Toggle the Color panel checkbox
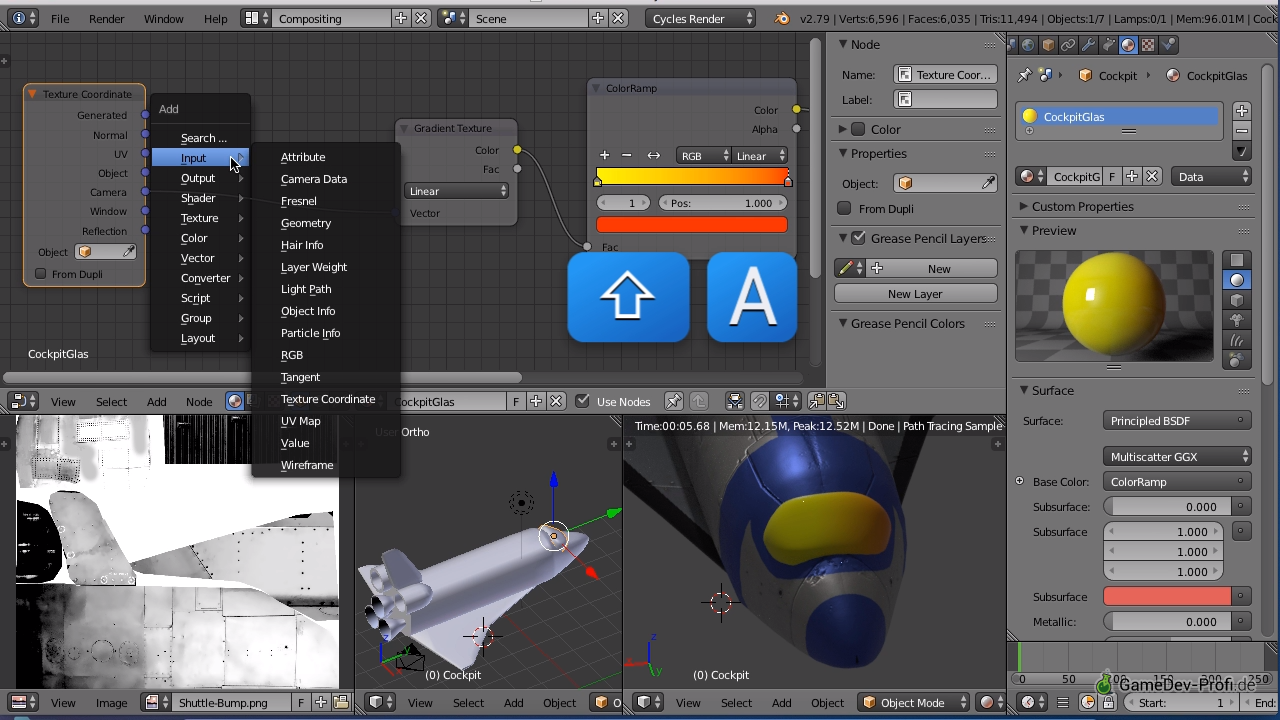The height and width of the screenshot is (720, 1280). coord(858,129)
